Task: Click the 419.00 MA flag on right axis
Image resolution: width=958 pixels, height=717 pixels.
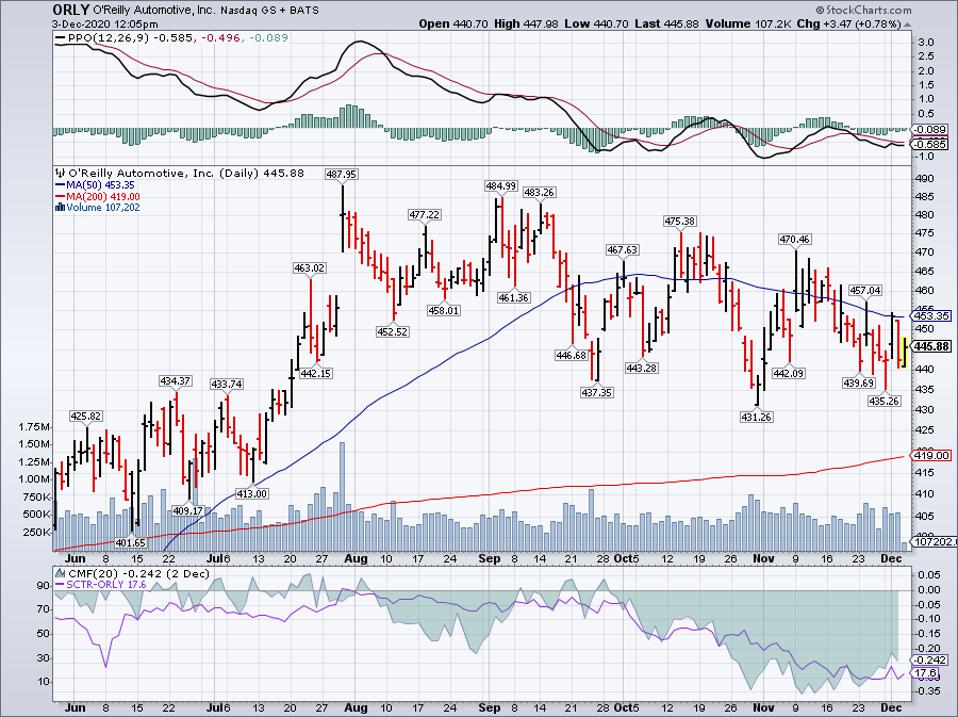Action: point(931,455)
